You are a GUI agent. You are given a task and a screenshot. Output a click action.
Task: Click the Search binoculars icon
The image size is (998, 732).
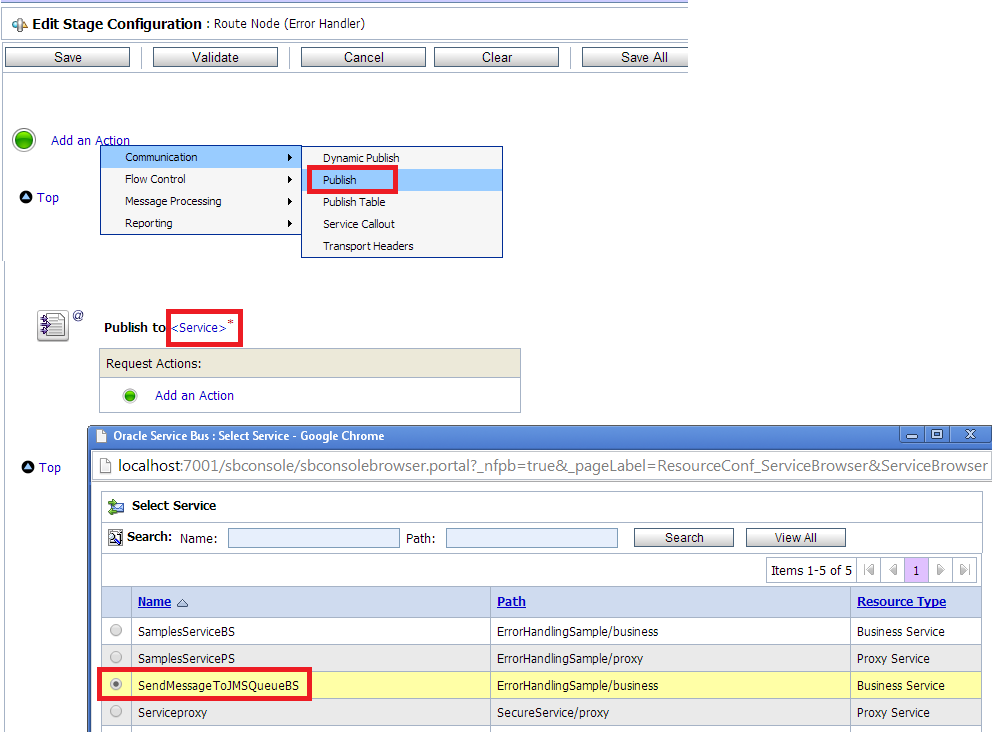click(x=115, y=537)
